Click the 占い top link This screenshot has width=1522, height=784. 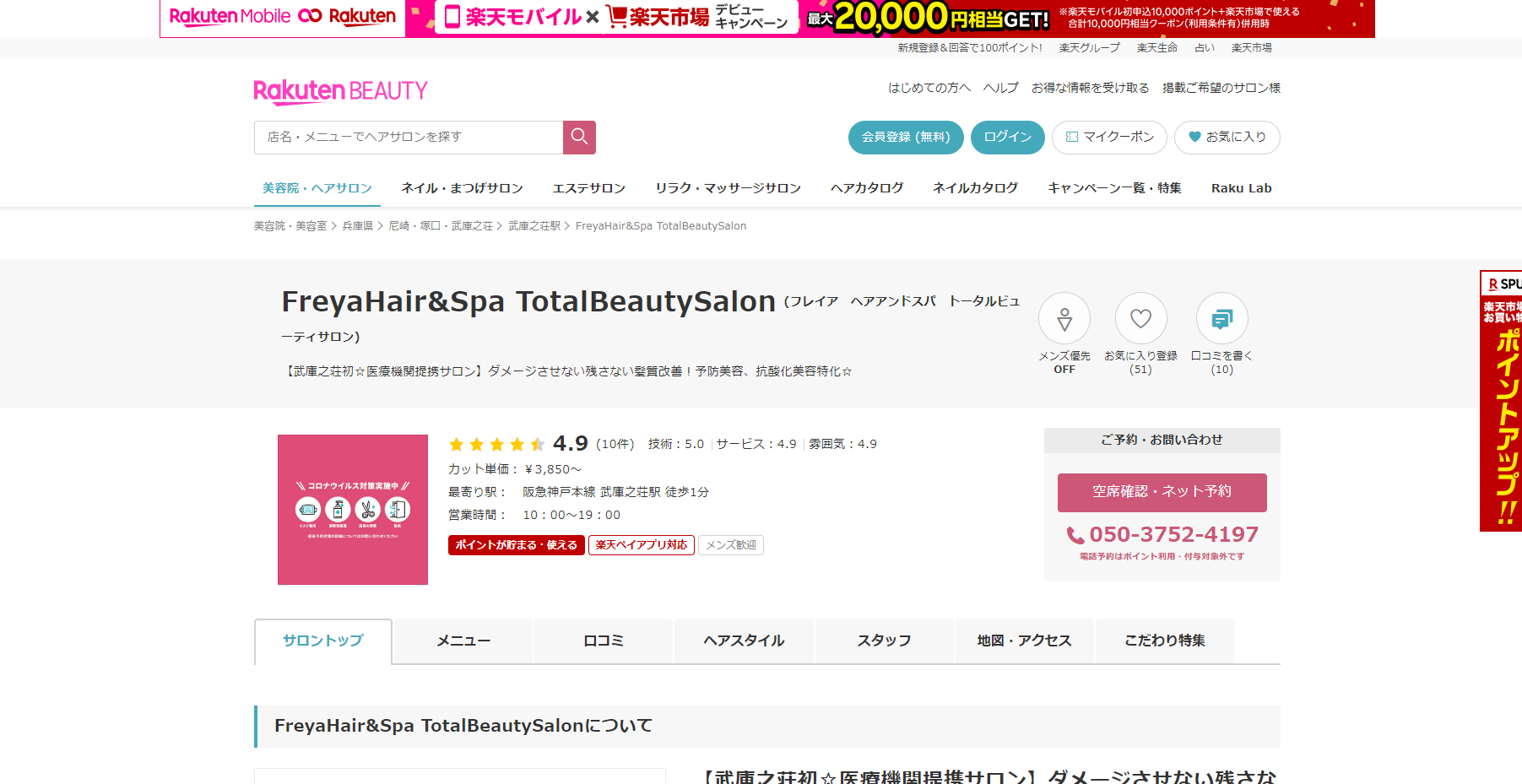click(1205, 48)
